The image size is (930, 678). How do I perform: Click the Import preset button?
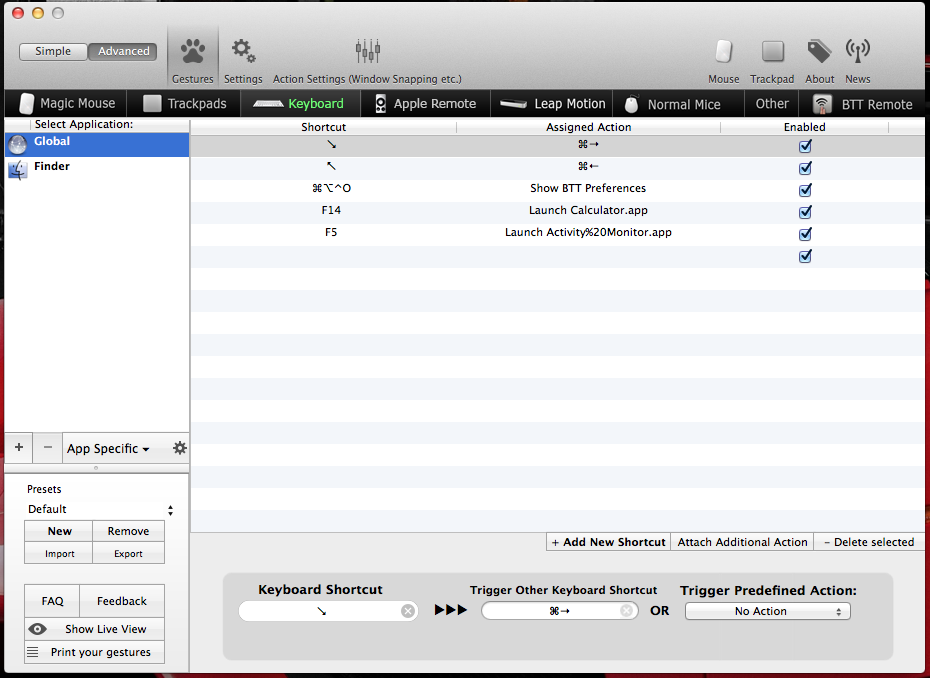pos(59,553)
